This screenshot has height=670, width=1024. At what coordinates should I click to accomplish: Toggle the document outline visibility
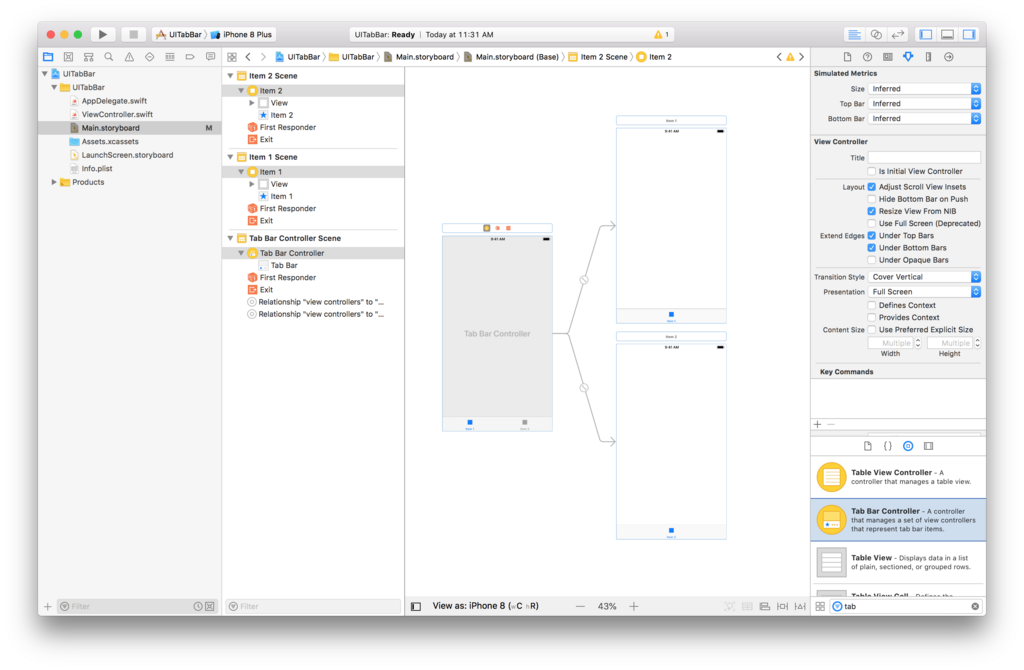click(x=416, y=607)
